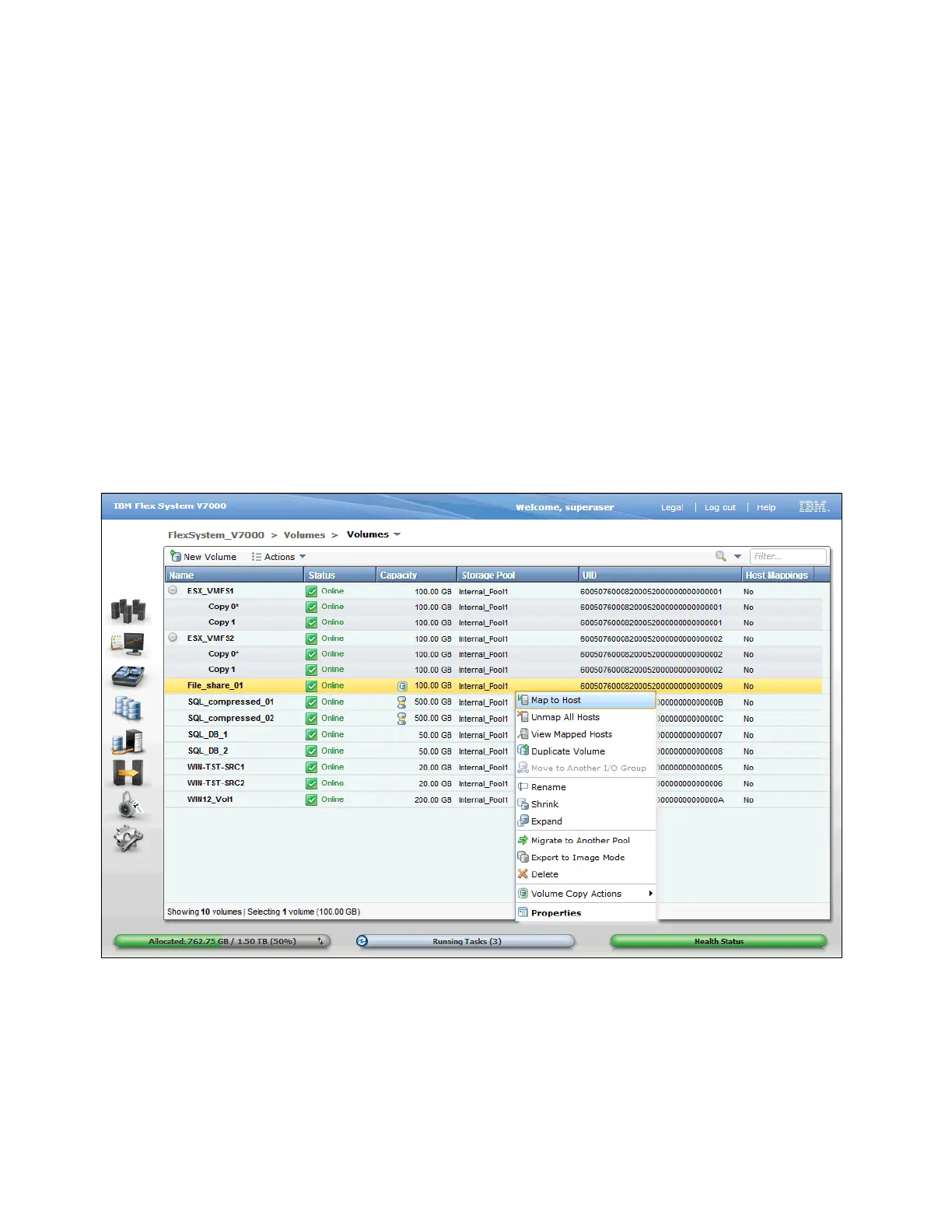Click into the Filter input field
The image size is (952, 1232).
(788, 556)
